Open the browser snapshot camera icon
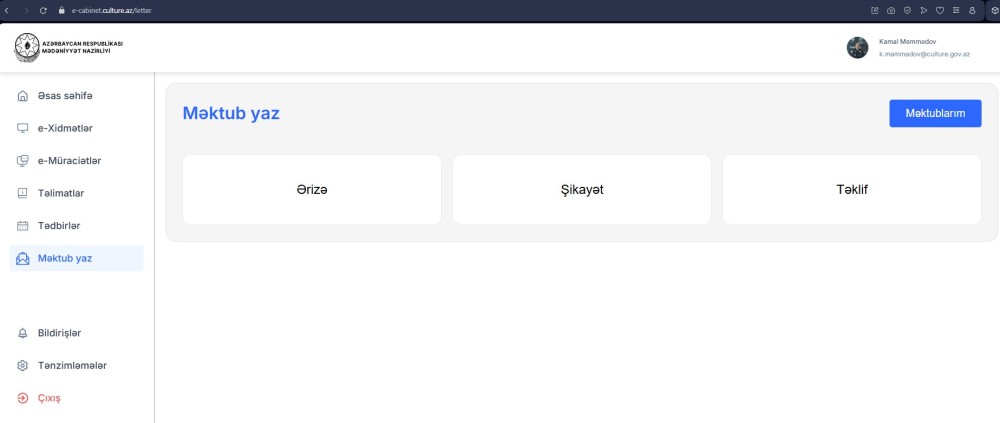Viewport: 1000px width, 423px height. [890, 10]
